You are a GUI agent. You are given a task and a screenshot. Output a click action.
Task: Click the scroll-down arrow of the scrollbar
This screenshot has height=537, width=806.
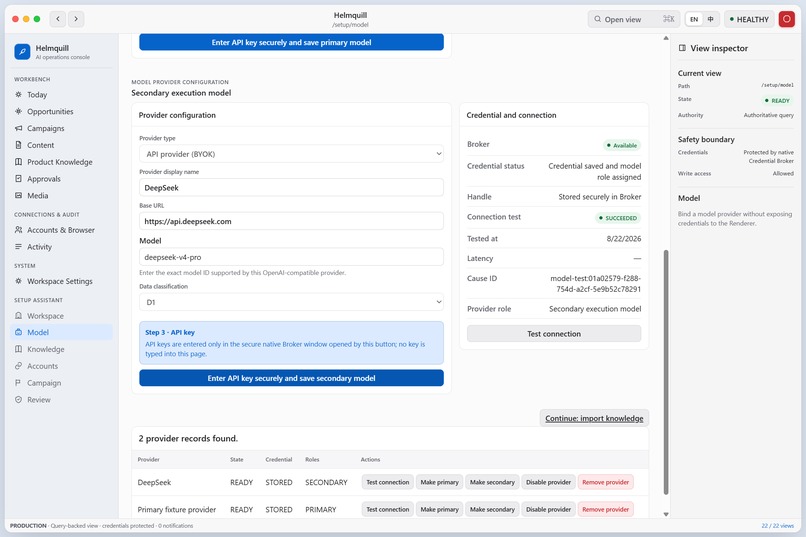point(666,514)
